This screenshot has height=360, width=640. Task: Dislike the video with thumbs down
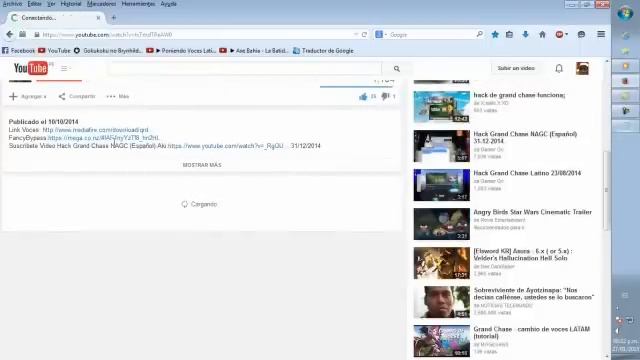click(385, 96)
